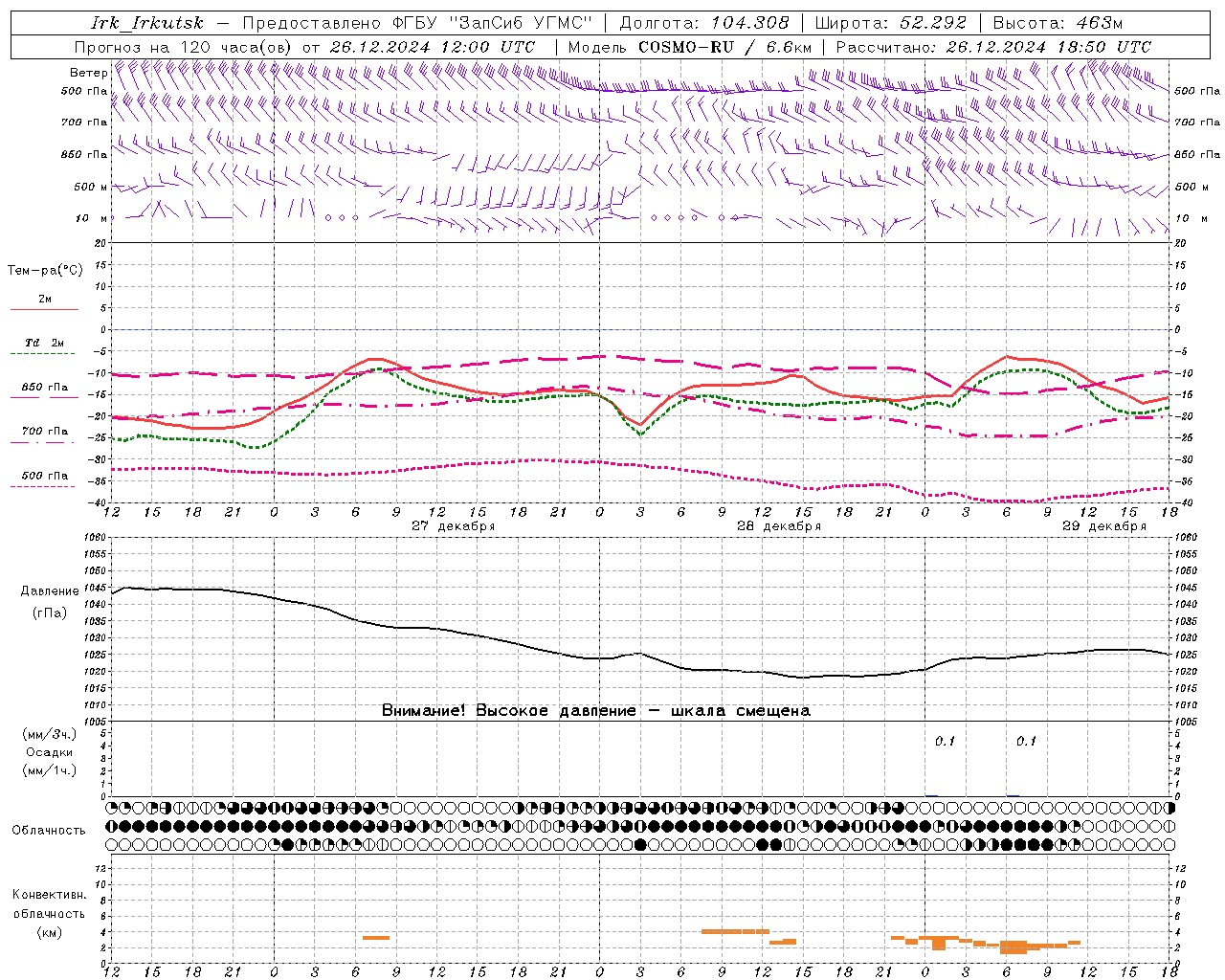This screenshot has width=1225, height=980.
Task: Click the latitude value Широта: 52.292
Action: point(891,23)
